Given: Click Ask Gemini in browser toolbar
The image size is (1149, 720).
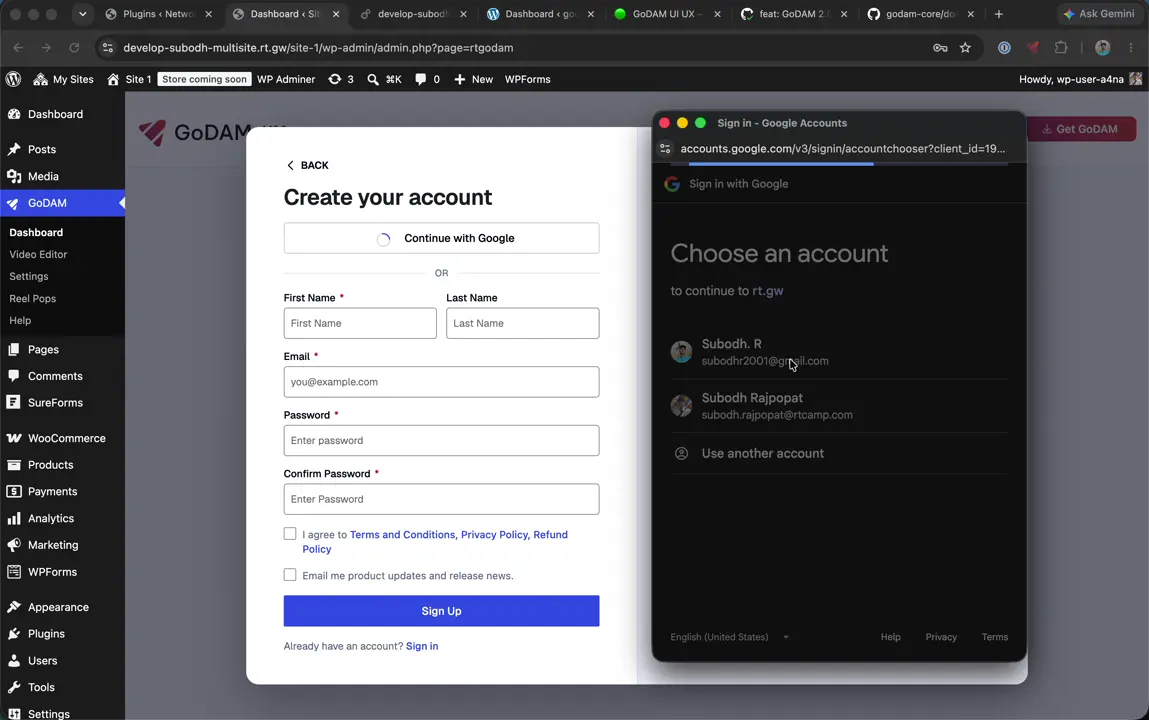Looking at the screenshot, I should 1099,14.
